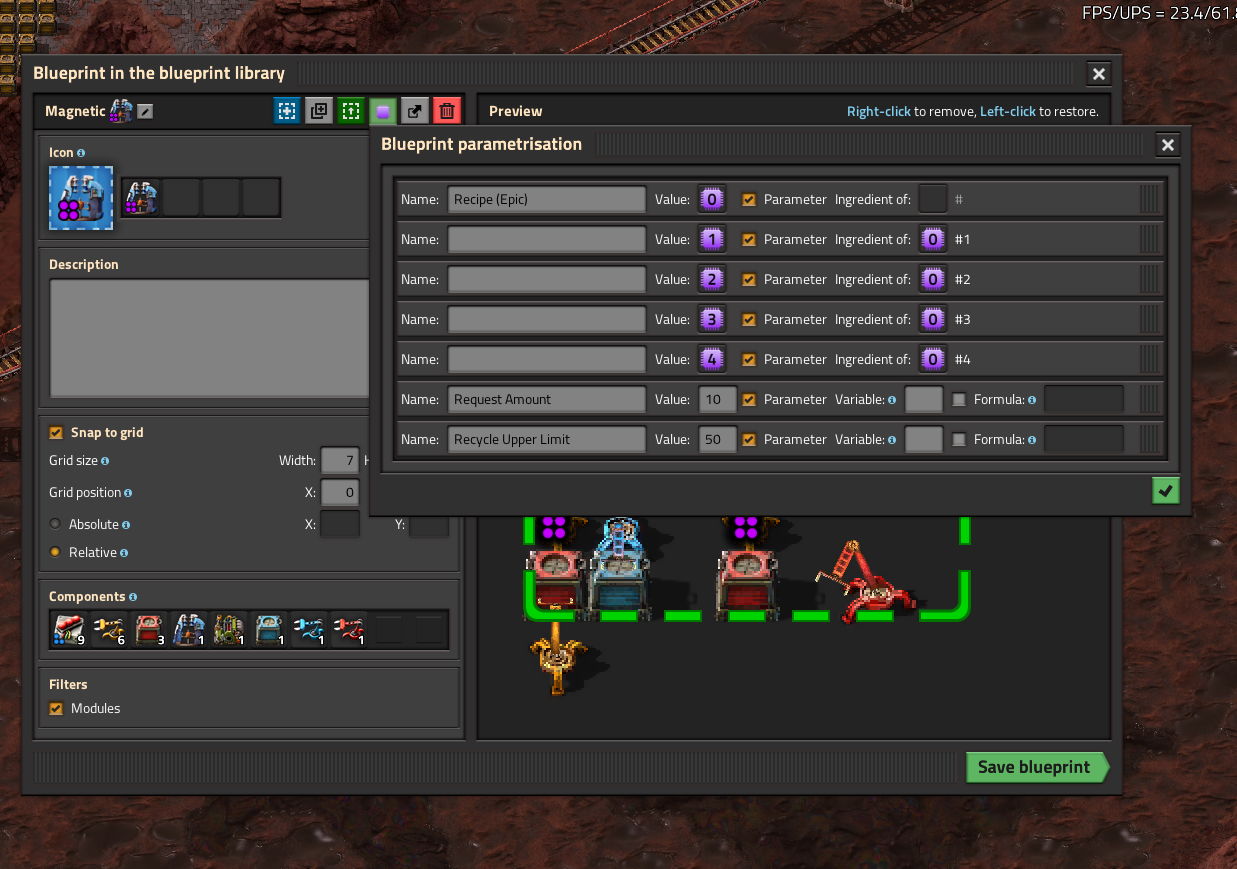
Task: Click the speed module component showing 9
Action: tap(69, 629)
